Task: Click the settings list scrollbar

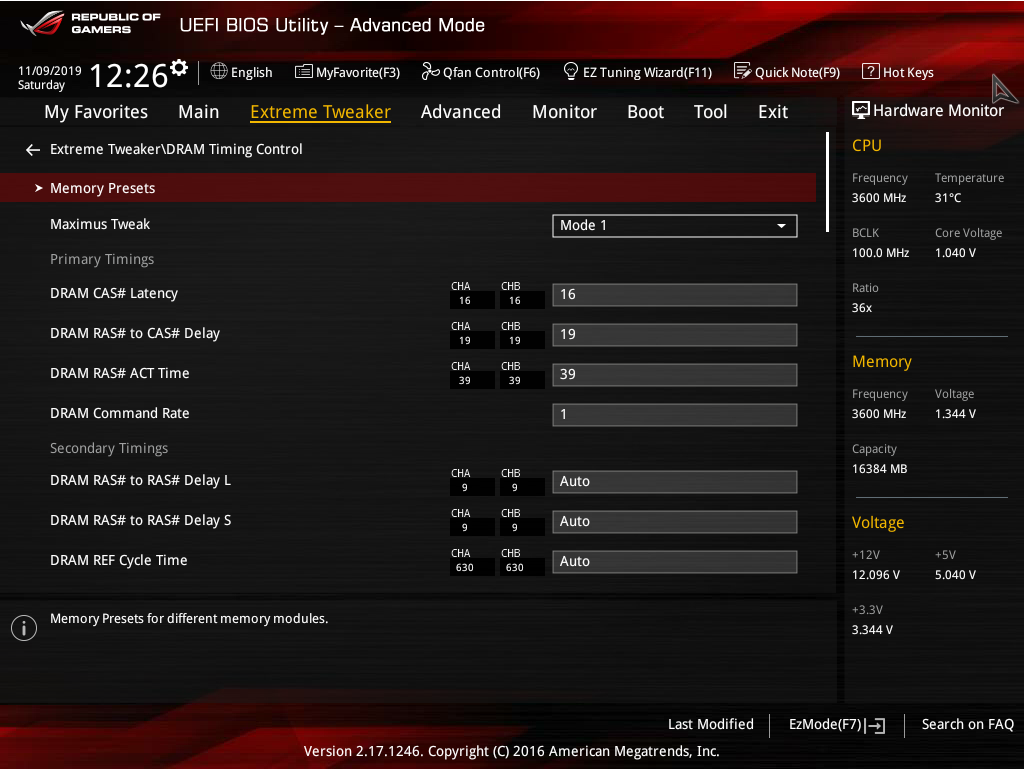Action: click(827, 182)
